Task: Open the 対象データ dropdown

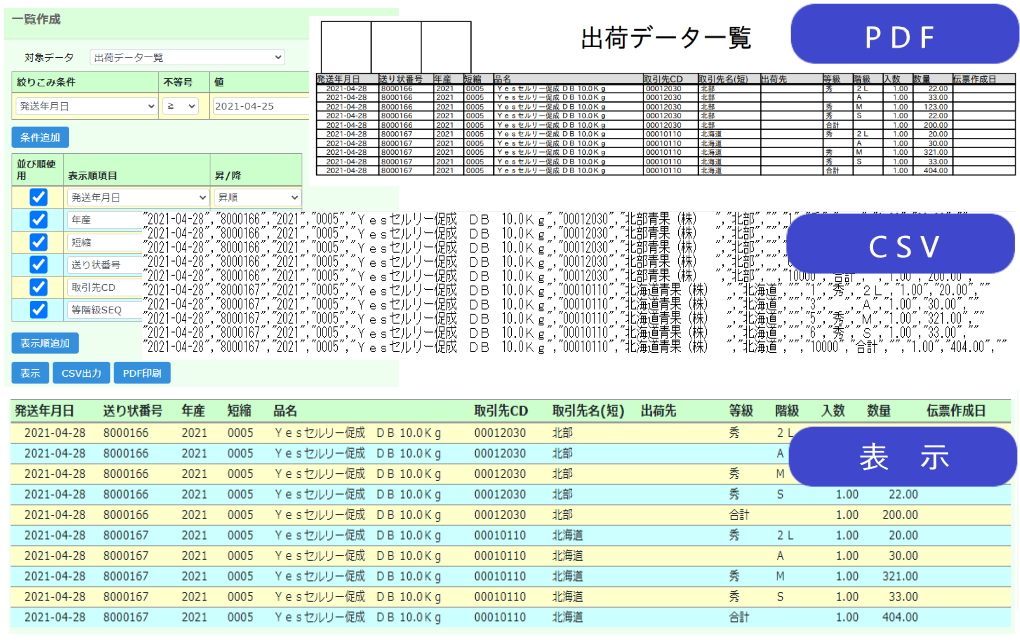Action: click(187, 58)
